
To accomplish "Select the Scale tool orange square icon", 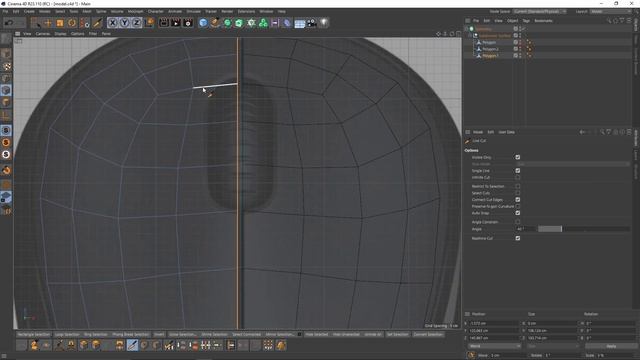I will 60,23.
